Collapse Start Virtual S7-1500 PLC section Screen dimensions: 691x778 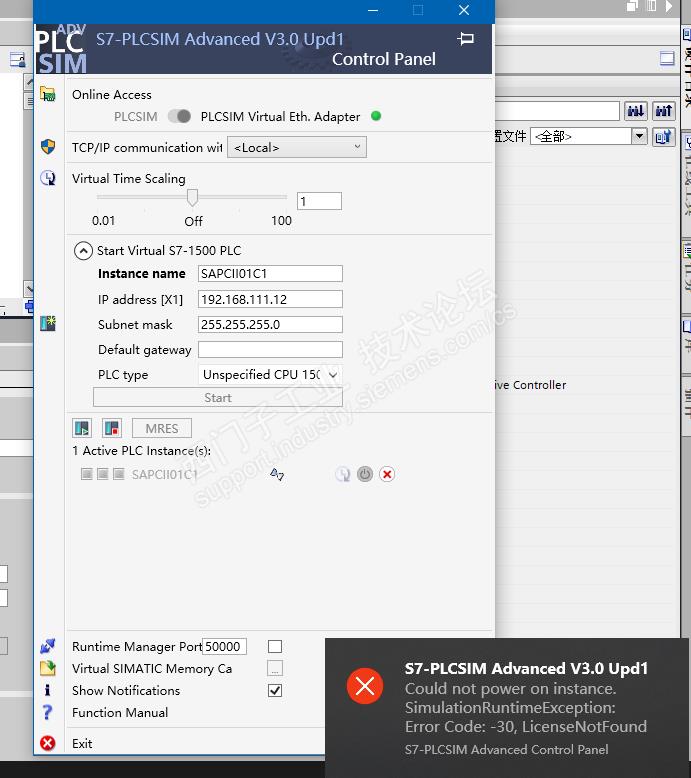point(83,251)
